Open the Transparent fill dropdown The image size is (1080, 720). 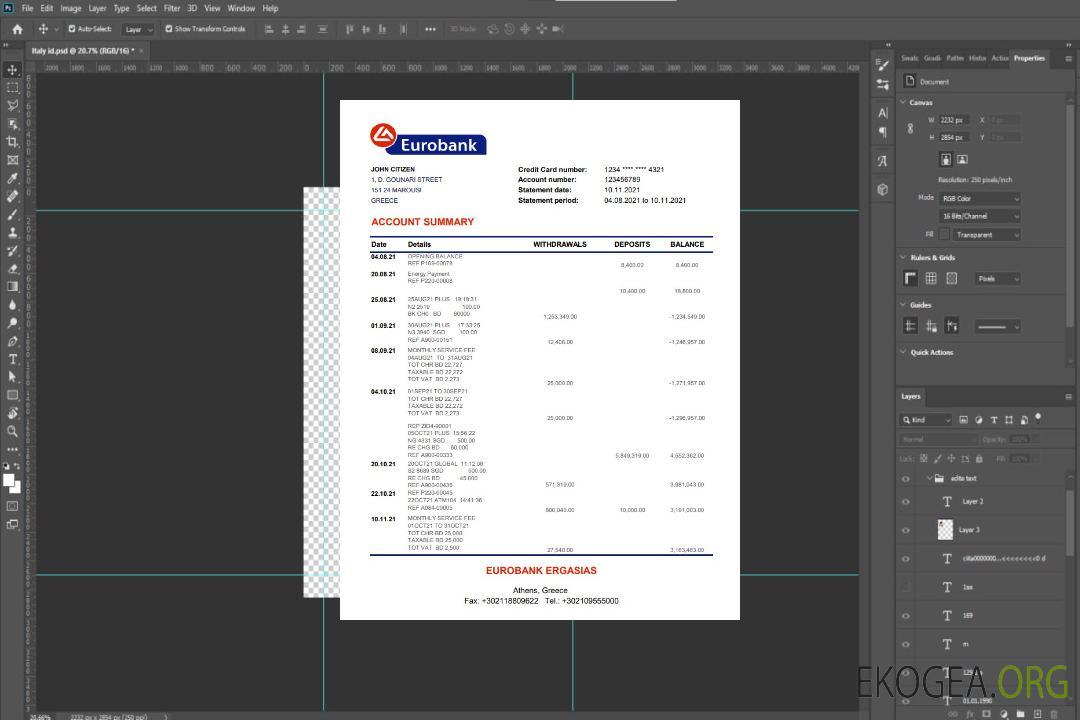986,235
